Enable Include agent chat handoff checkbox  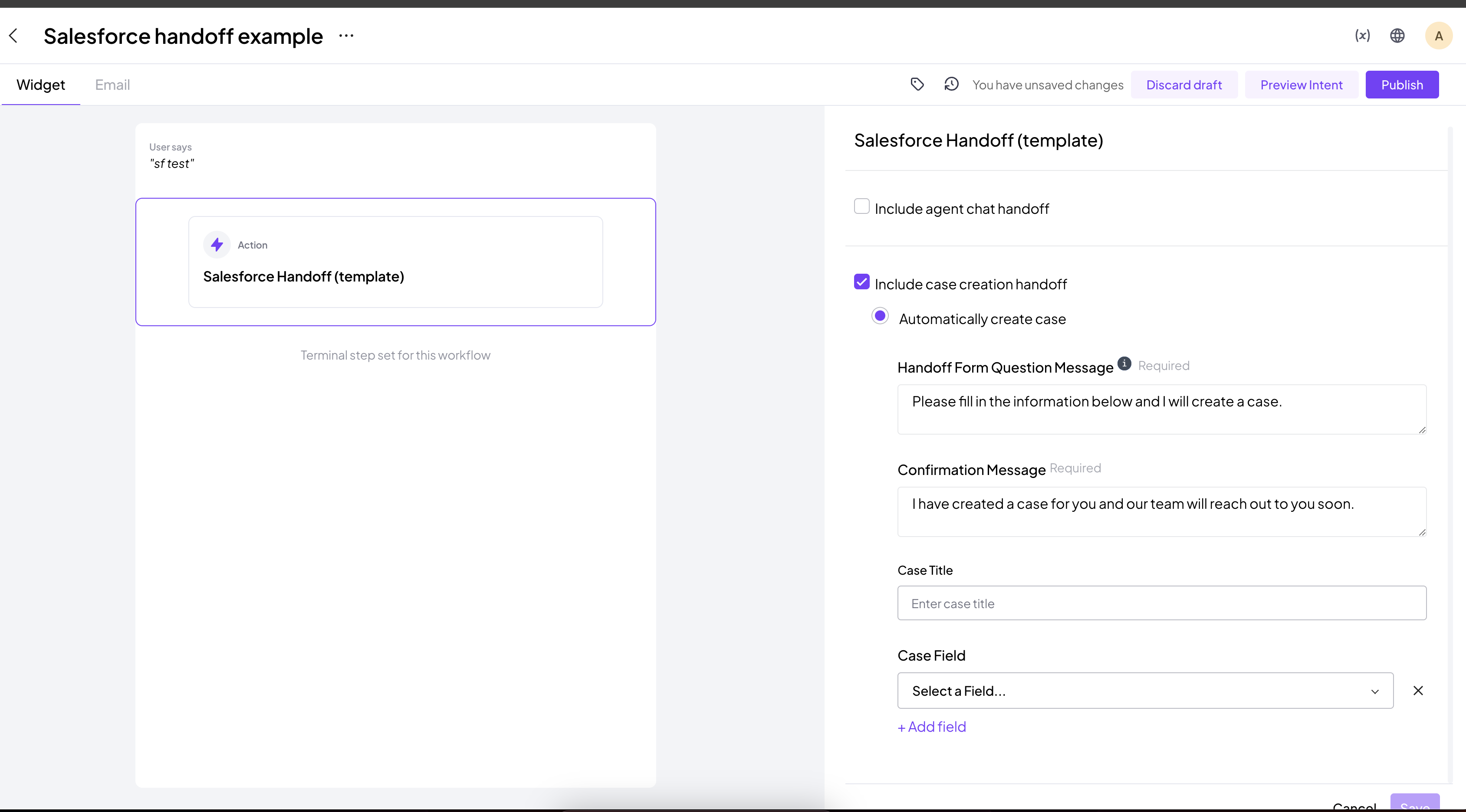[861, 206]
